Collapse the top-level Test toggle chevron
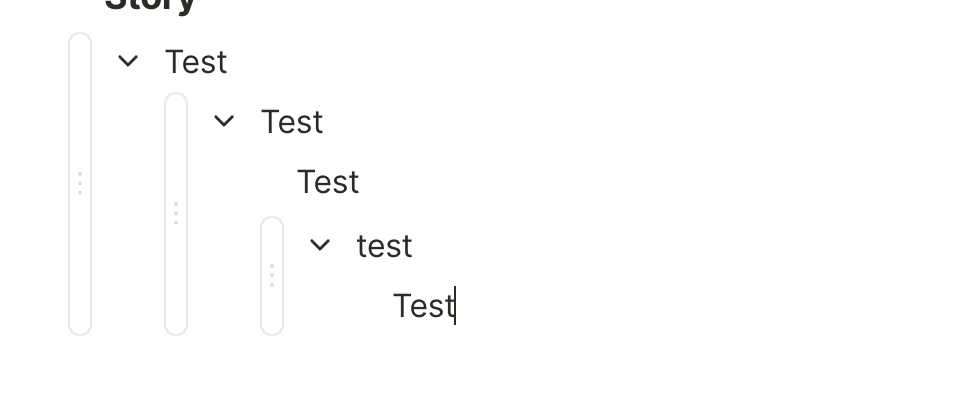Viewport: 978px width, 418px height. (x=128, y=61)
